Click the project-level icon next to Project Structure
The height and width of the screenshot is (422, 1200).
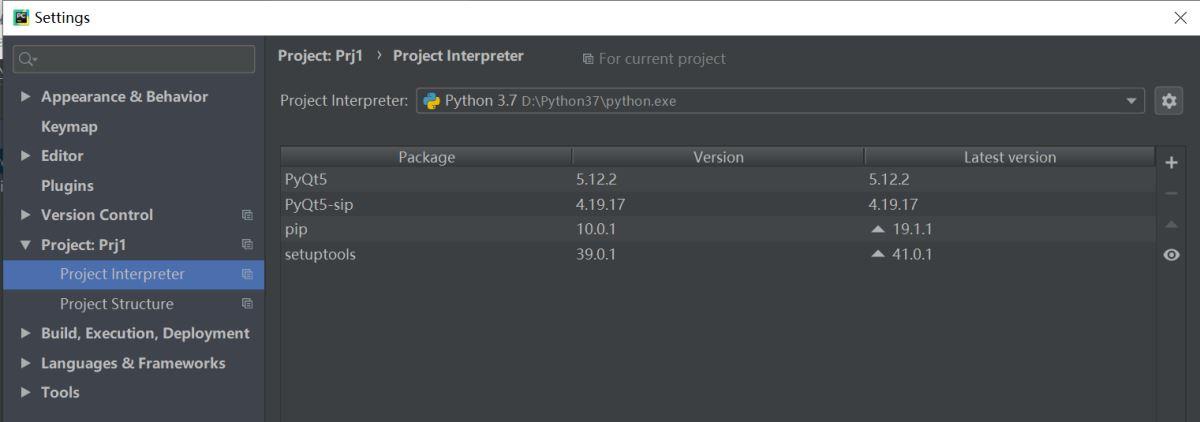point(247,304)
